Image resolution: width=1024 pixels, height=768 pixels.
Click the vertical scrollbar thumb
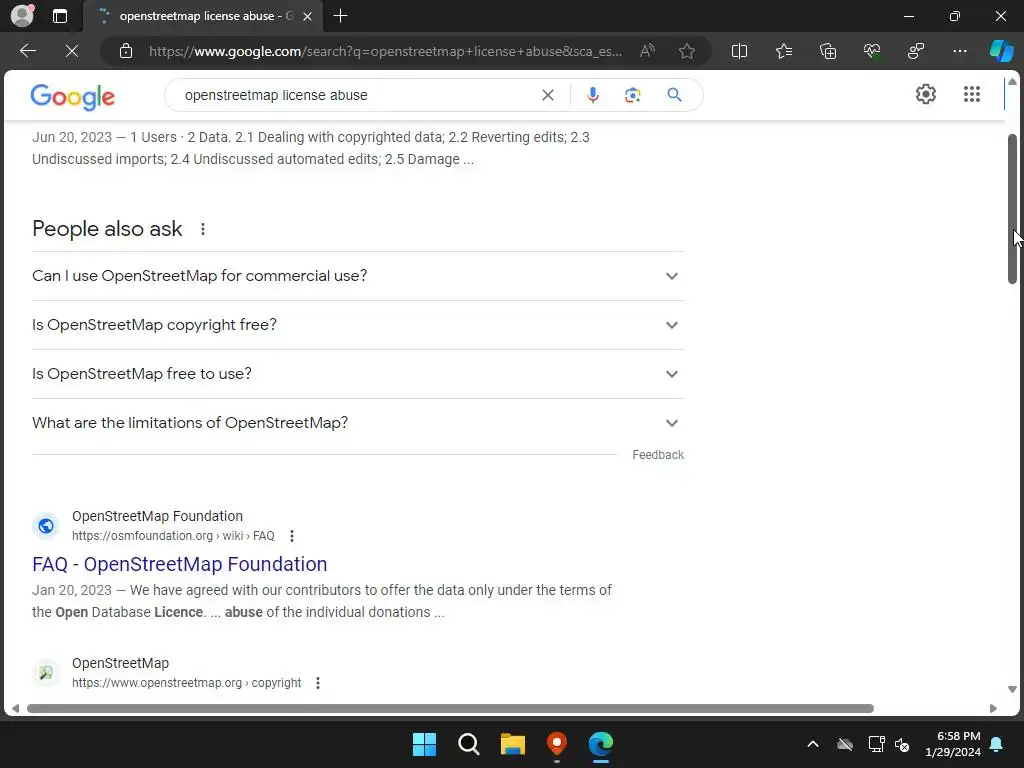pyautogui.click(x=1012, y=209)
